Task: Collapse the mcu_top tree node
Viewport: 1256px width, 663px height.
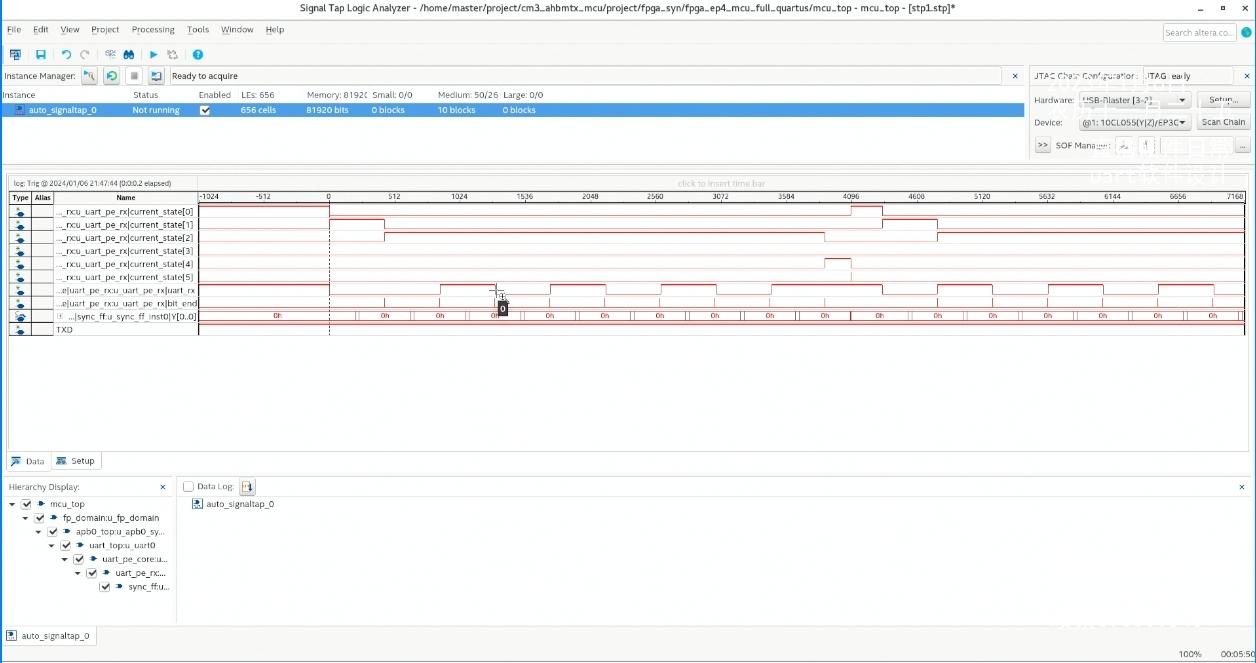Action: pyautogui.click(x=12, y=504)
